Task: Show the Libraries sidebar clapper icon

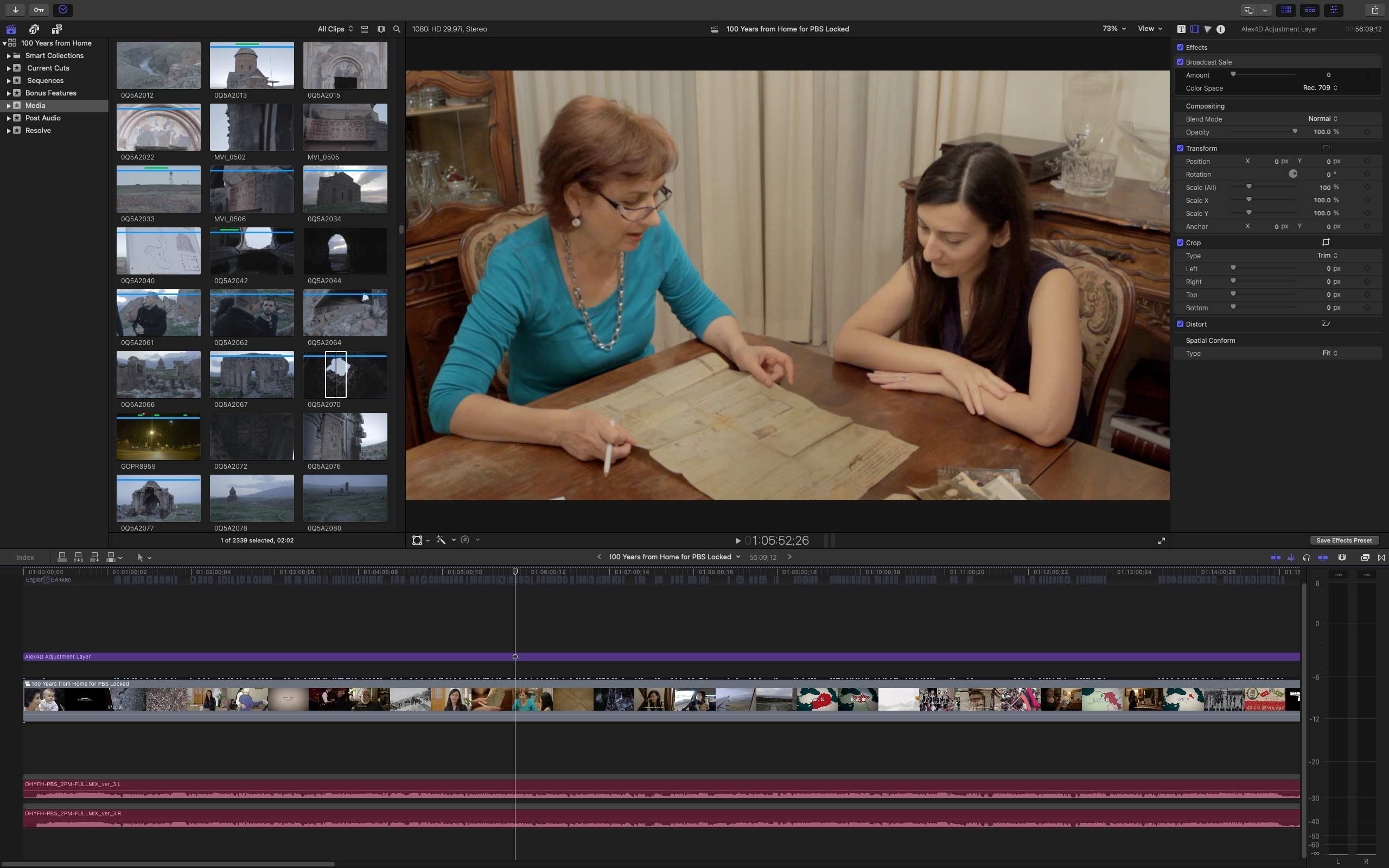Action: pos(11,29)
